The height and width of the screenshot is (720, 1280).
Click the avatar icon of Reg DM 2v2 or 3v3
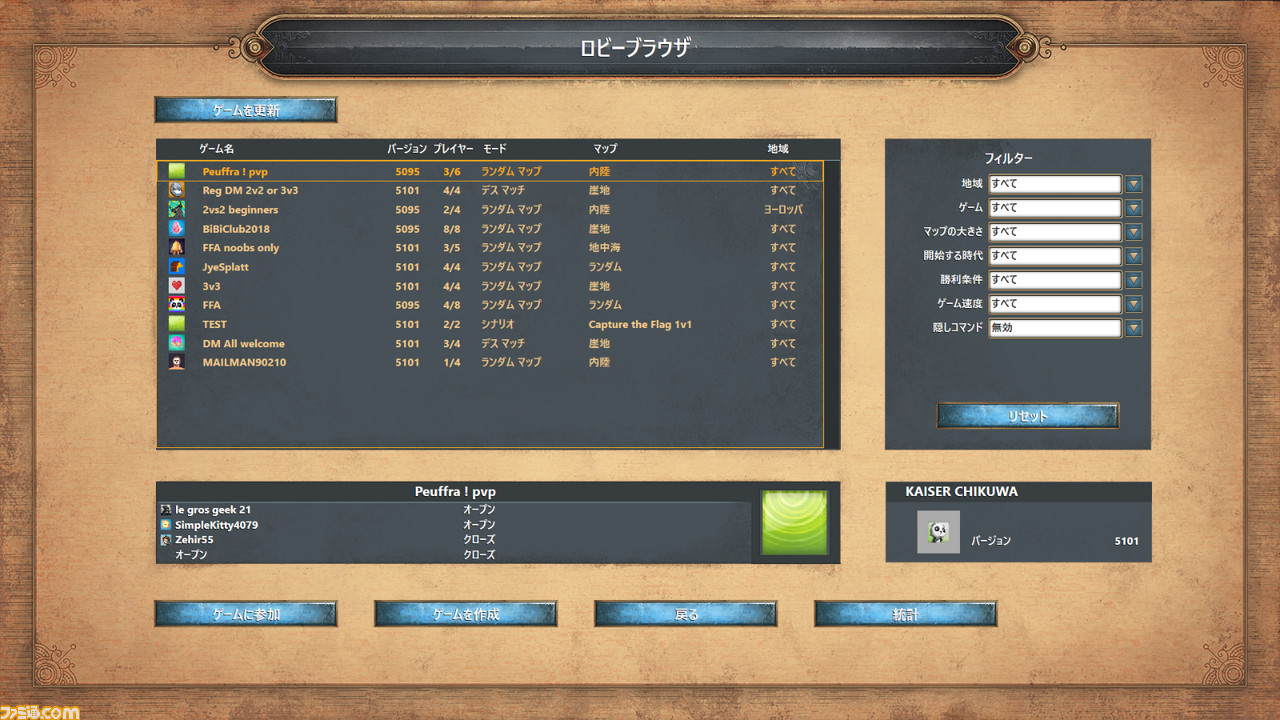click(177, 190)
